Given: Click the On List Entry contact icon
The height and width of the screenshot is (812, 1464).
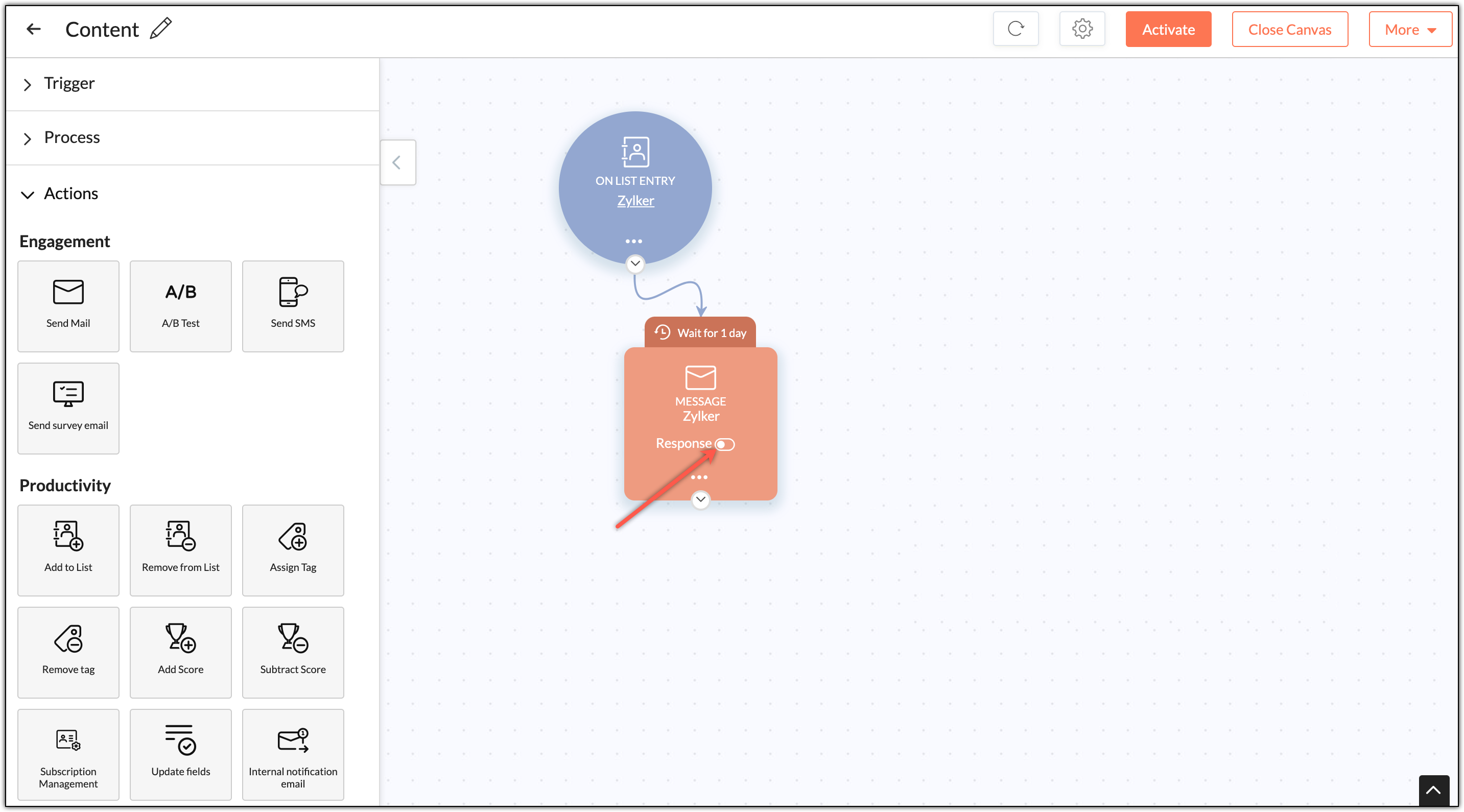Looking at the screenshot, I should click(x=635, y=152).
